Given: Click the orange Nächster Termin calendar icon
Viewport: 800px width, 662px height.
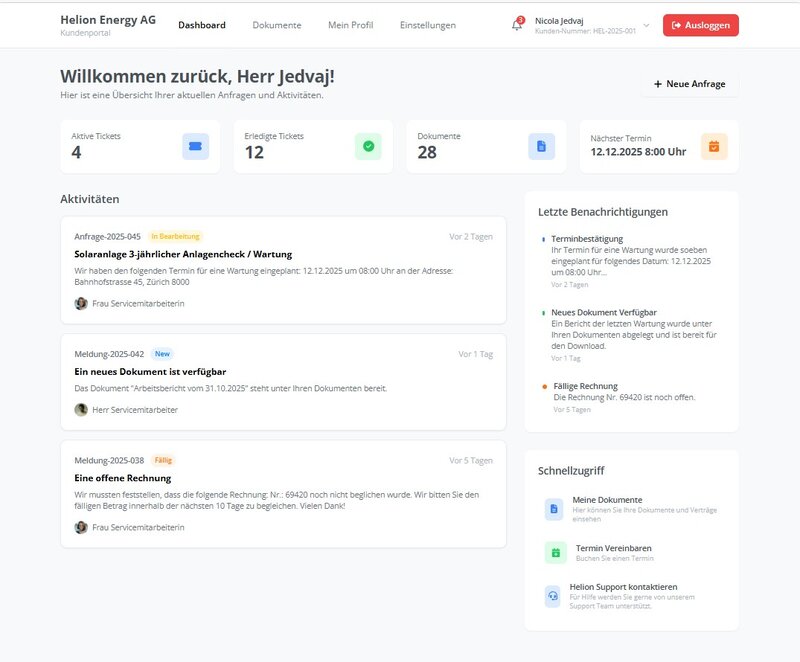Looking at the screenshot, I should pos(714,147).
